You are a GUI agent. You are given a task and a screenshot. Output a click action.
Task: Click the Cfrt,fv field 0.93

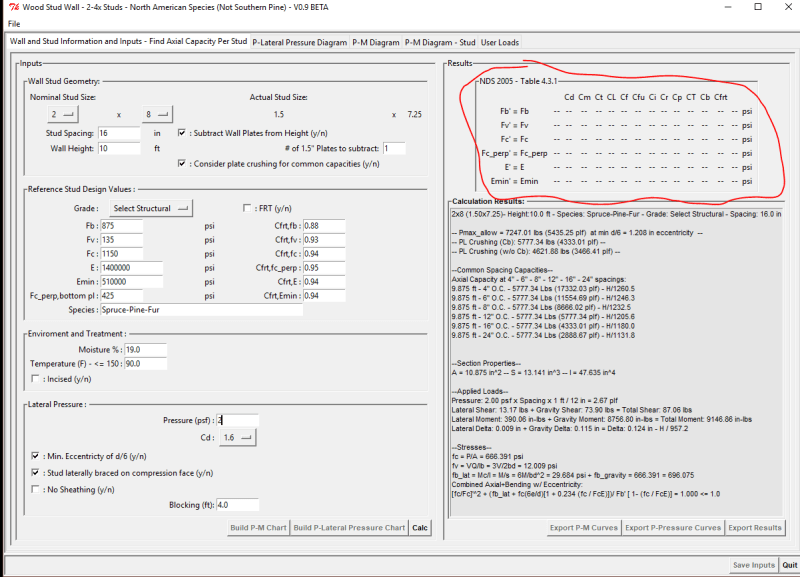[x=324, y=240]
